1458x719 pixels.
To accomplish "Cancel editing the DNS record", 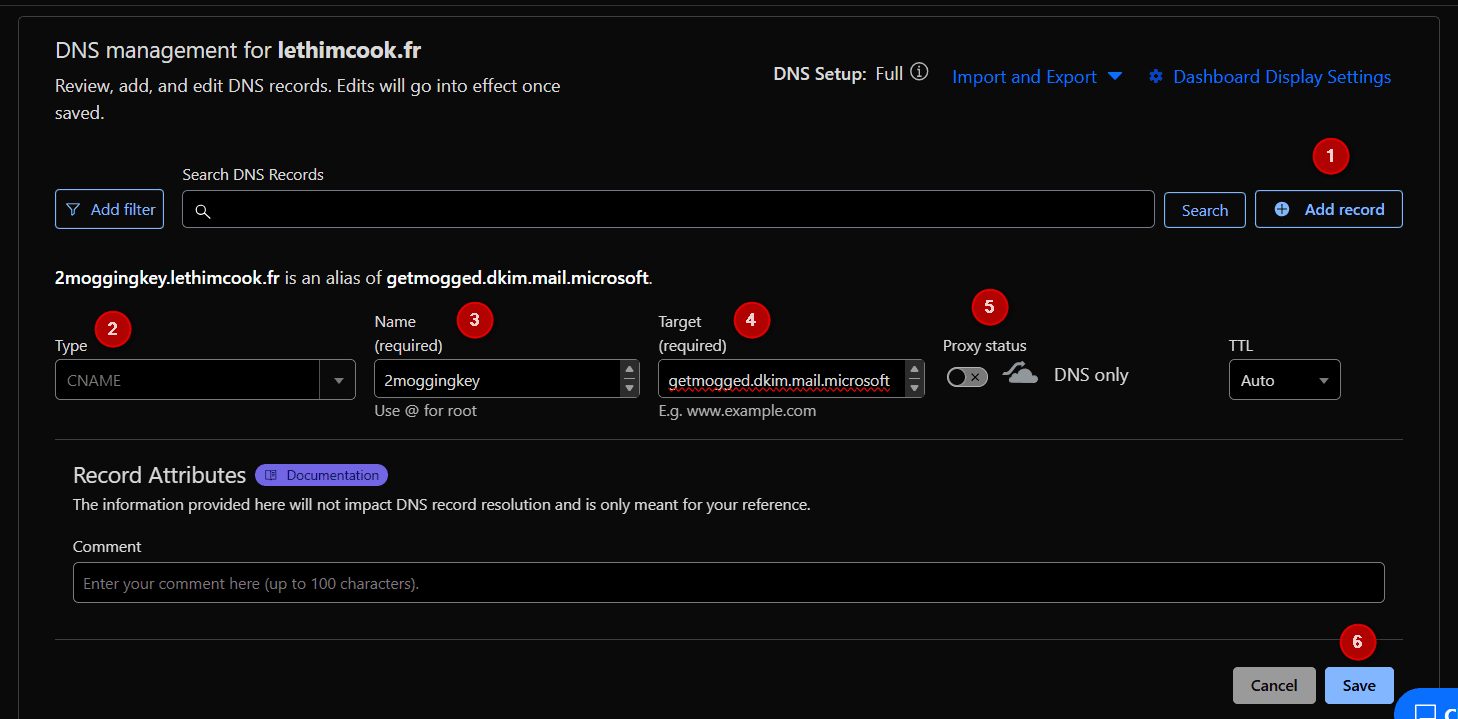I will 1273,685.
